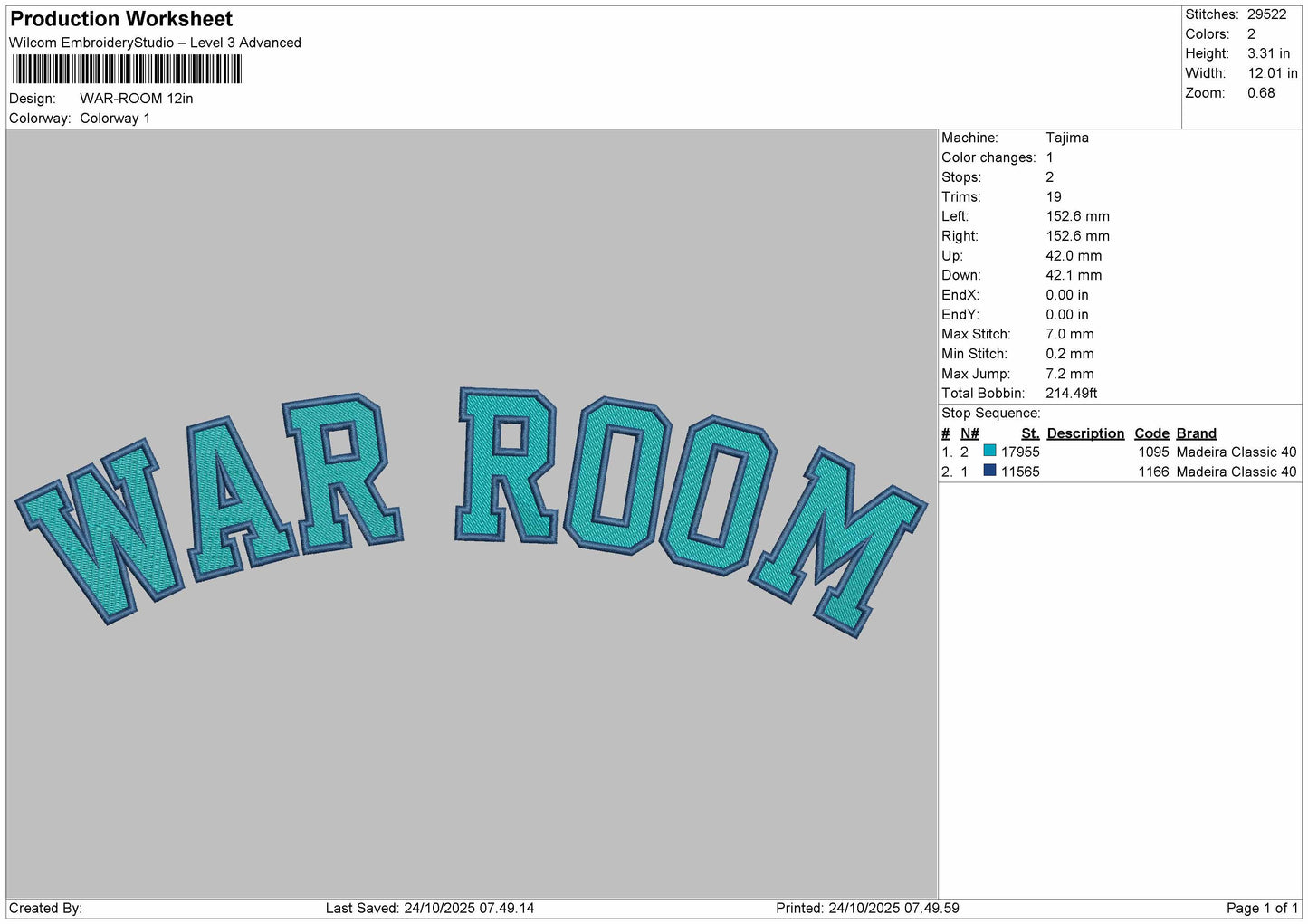The image size is (1308, 924).
Task: Click the 'Colorway 1' value
Action: 115,119
